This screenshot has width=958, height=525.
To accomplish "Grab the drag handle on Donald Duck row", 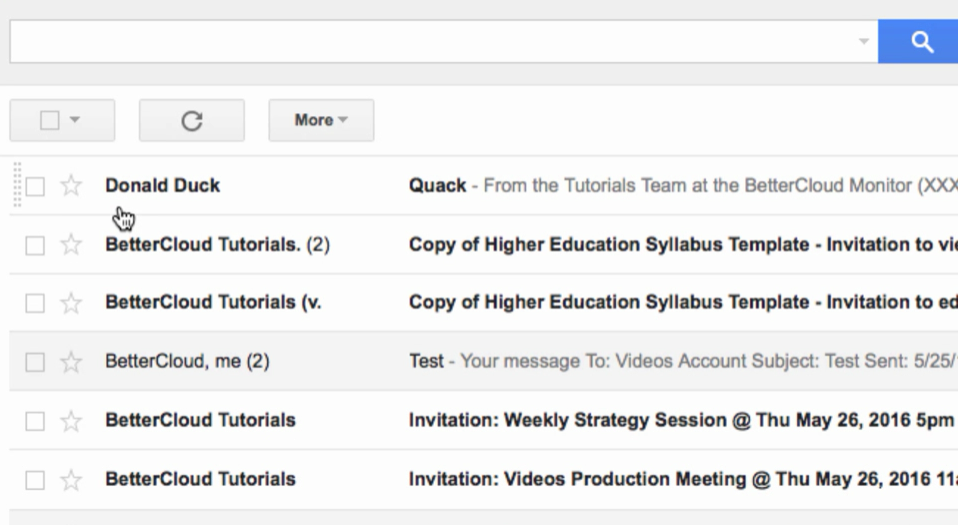I will pyautogui.click(x=17, y=185).
